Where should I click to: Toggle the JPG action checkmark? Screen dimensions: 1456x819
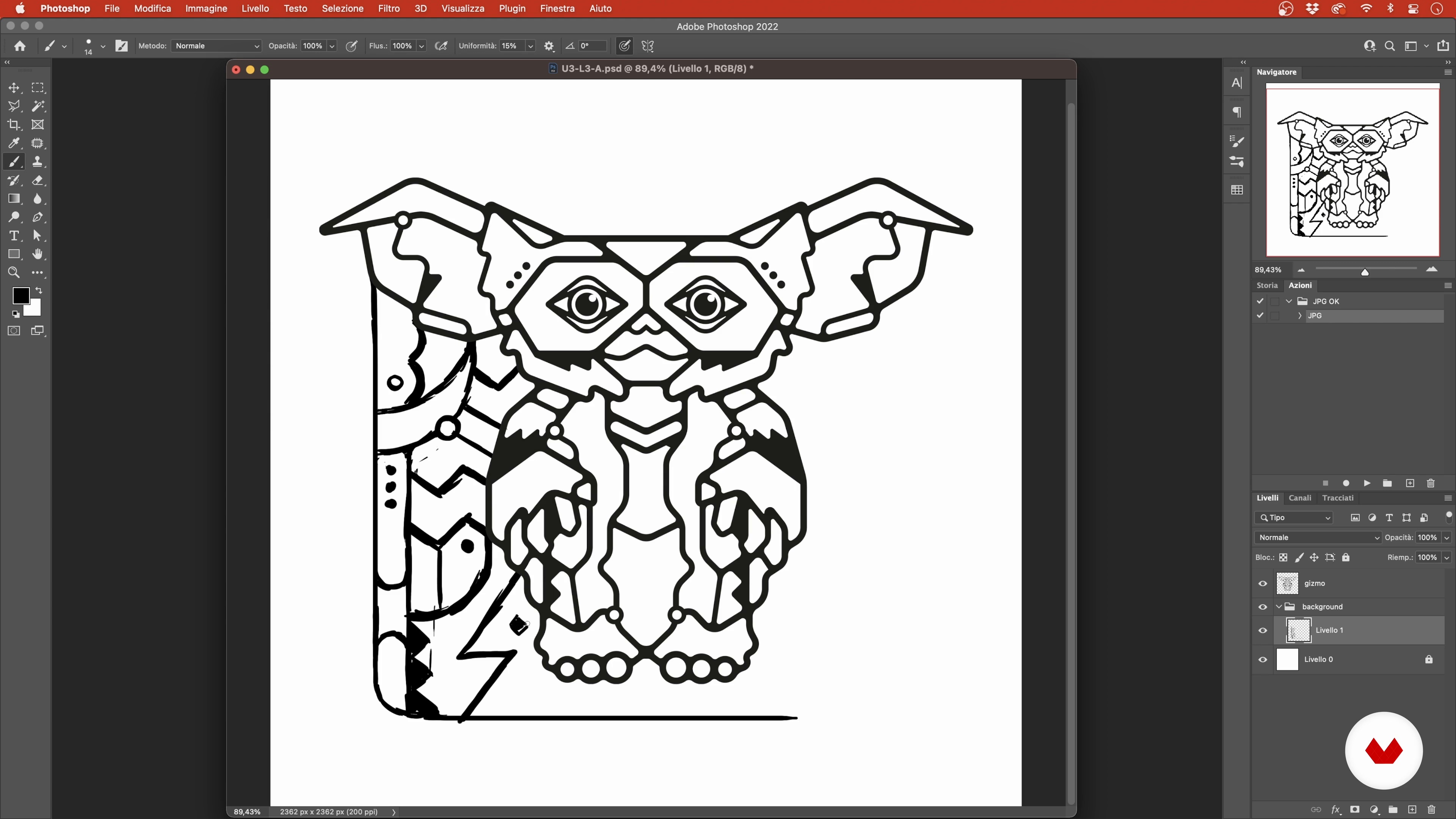pyautogui.click(x=1260, y=315)
